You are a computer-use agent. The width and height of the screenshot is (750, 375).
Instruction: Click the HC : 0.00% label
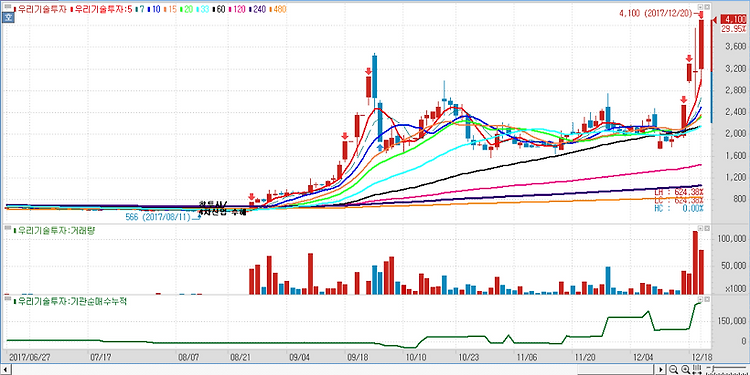[x=679, y=209]
